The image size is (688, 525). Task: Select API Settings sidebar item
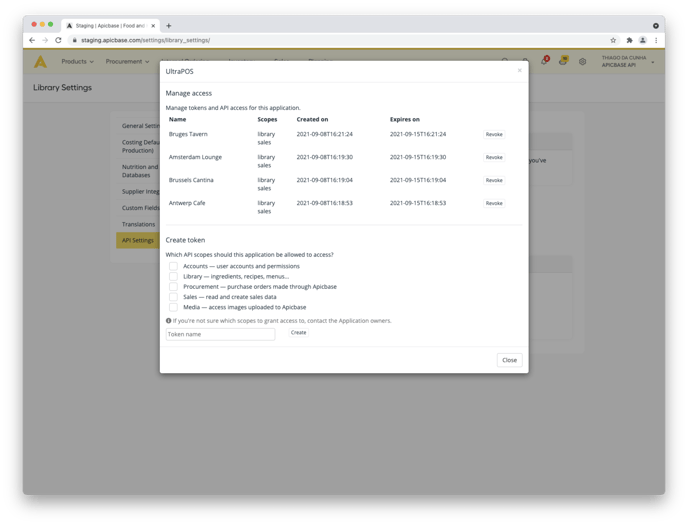tap(138, 240)
